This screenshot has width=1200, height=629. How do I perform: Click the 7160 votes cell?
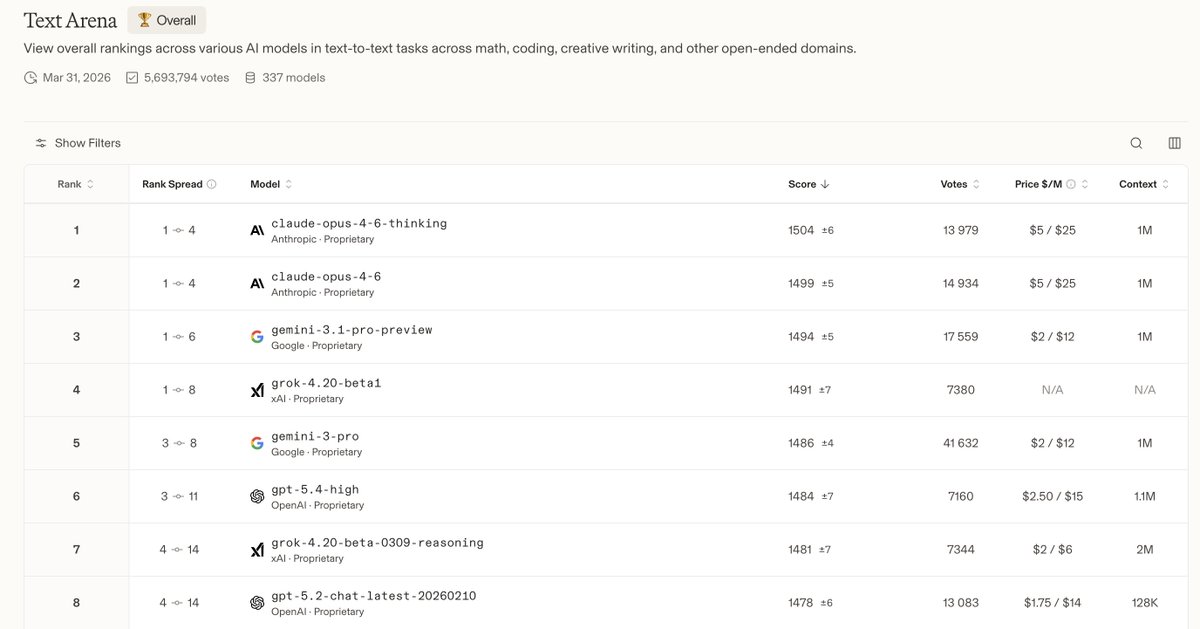coord(961,496)
